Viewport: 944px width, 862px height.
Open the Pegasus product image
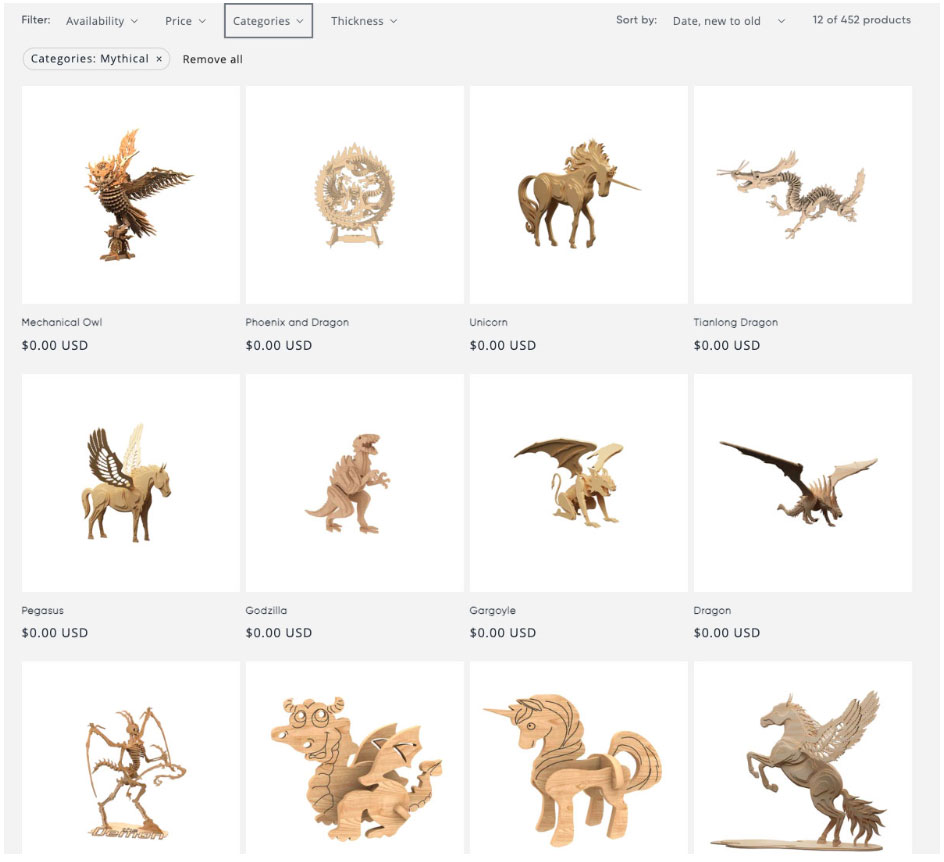131,483
